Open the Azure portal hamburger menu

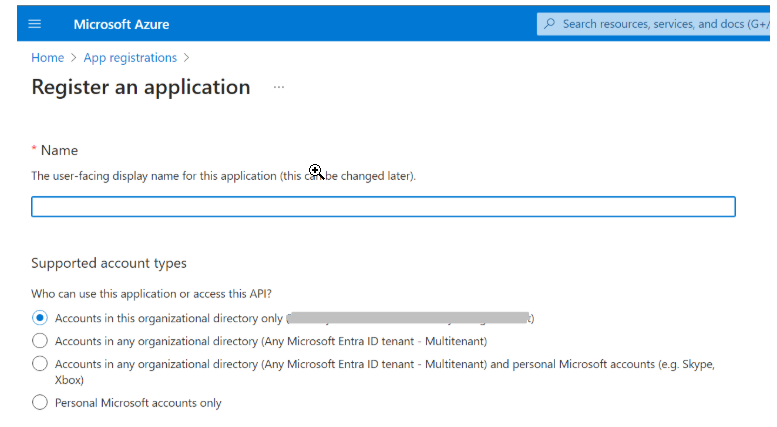[x=35, y=24]
